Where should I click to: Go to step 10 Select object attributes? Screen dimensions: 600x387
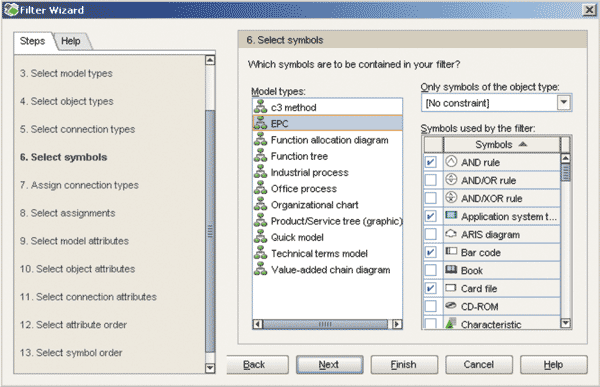pyautogui.click(x=77, y=269)
